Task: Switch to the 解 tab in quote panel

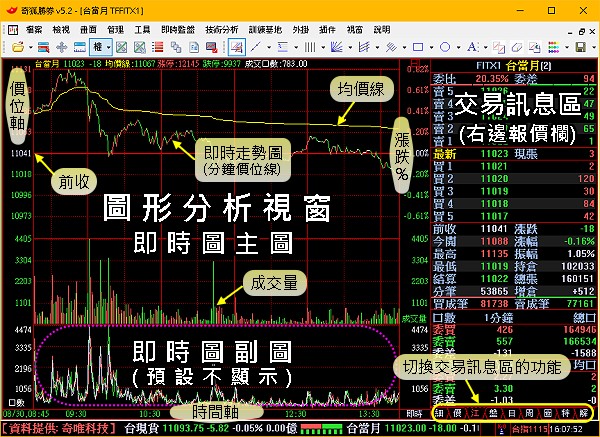Action: [584, 413]
